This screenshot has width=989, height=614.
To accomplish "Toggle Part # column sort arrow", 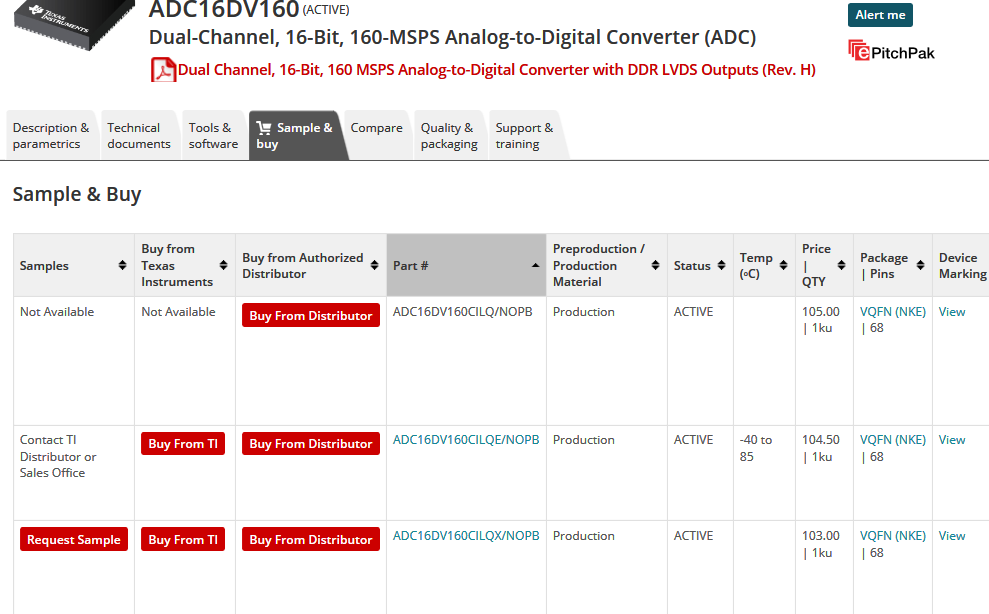I will 535,266.
